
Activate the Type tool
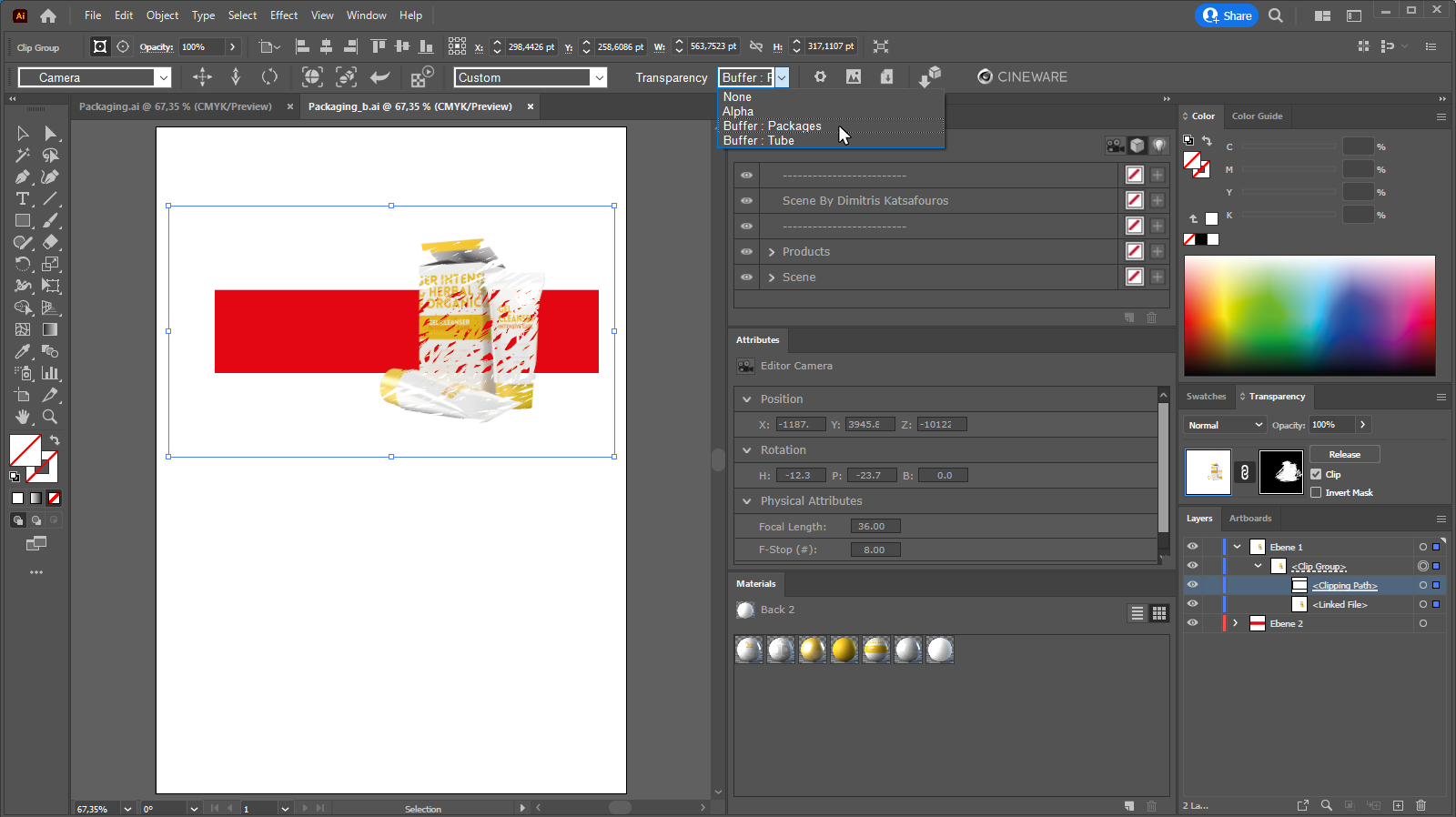[23, 198]
